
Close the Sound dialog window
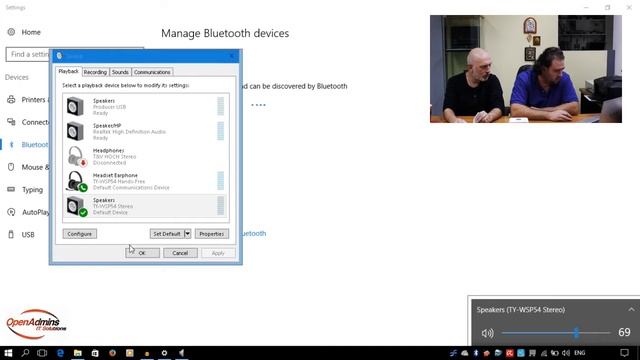click(232, 56)
